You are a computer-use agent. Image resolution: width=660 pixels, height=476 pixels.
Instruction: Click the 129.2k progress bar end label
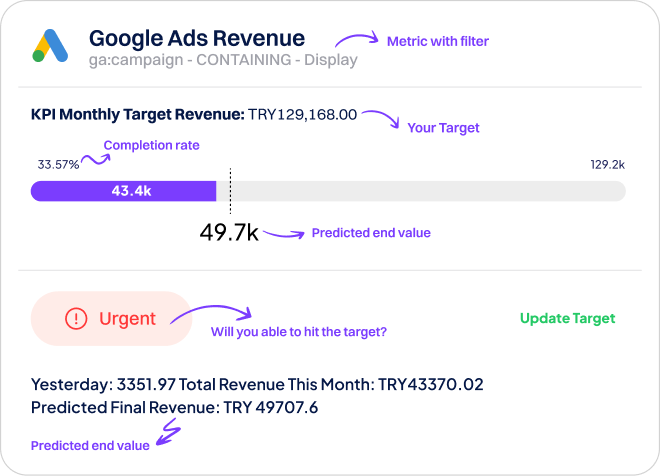pyautogui.click(x=607, y=165)
